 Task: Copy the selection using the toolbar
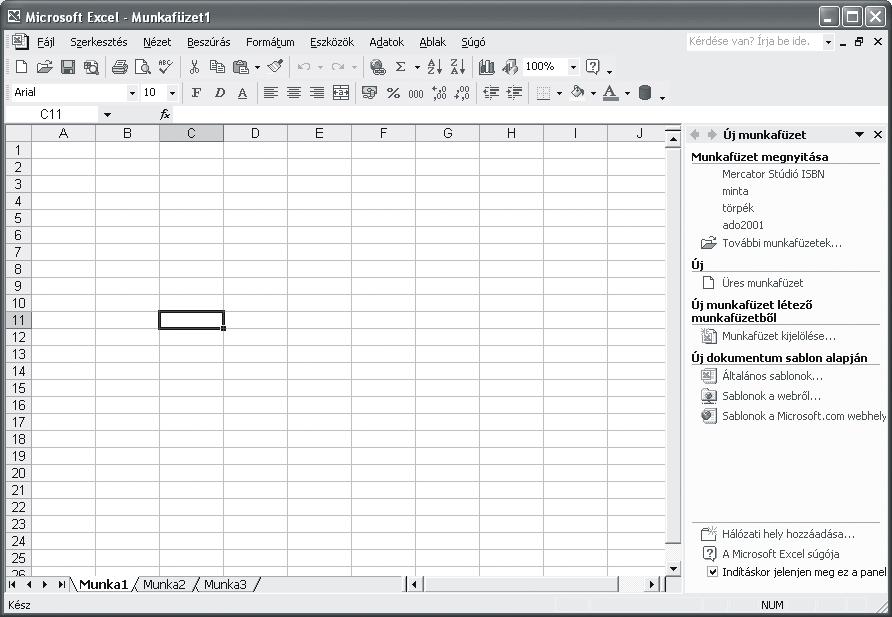pyautogui.click(x=217, y=67)
